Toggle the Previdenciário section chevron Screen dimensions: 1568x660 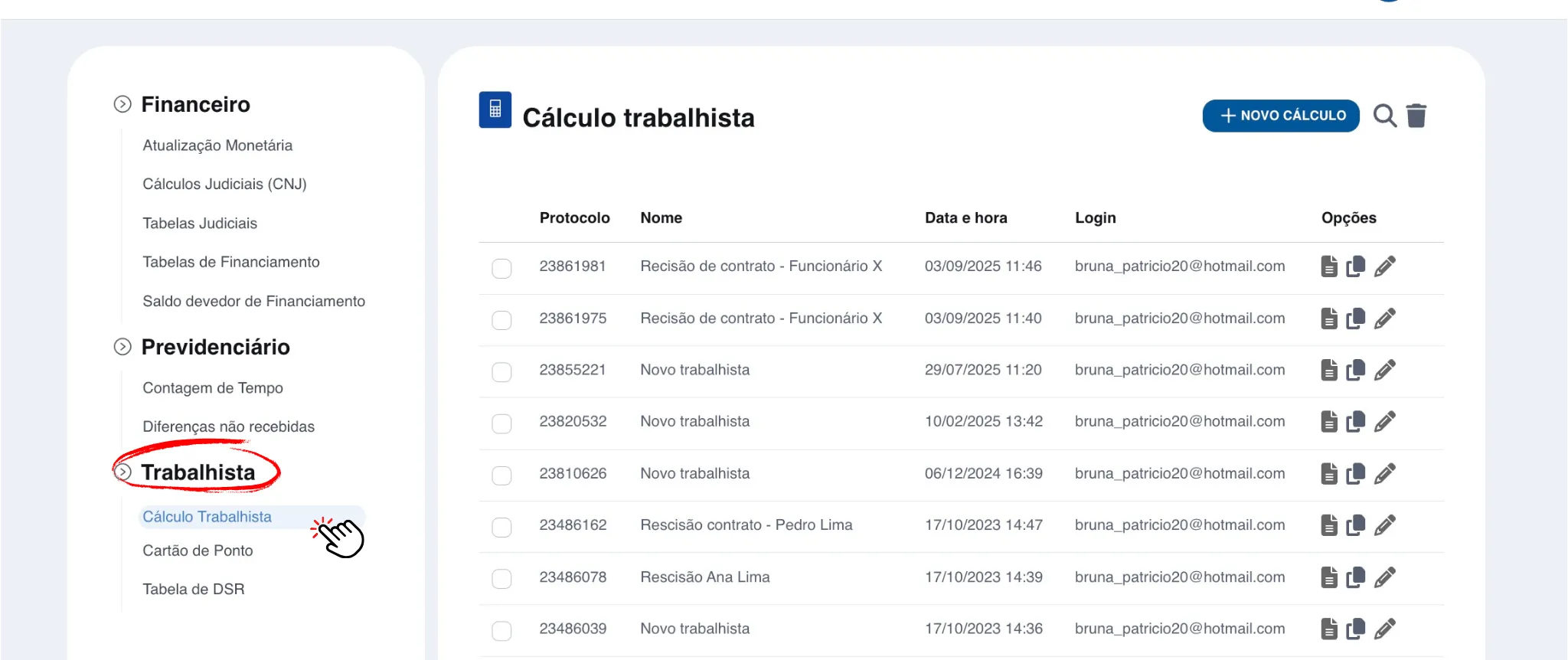click(122, 347)
